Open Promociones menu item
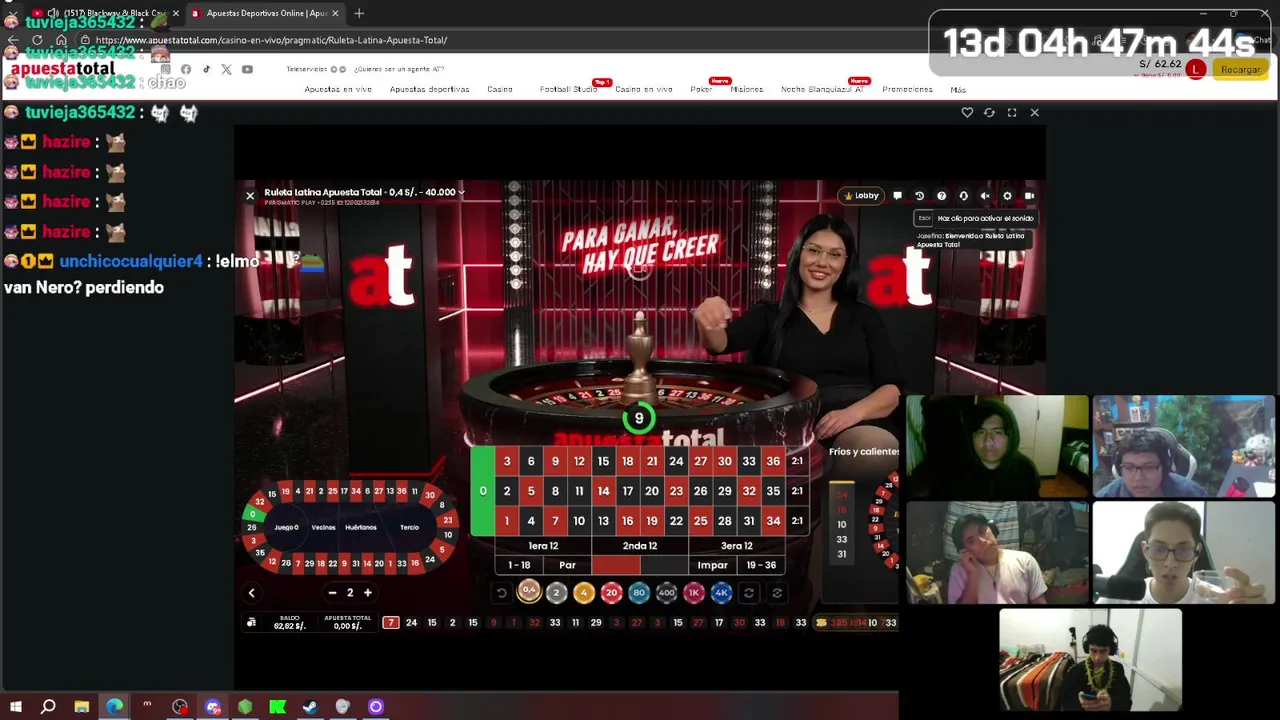This screenshot has width=1280, height=720. [x=908, y=89]
